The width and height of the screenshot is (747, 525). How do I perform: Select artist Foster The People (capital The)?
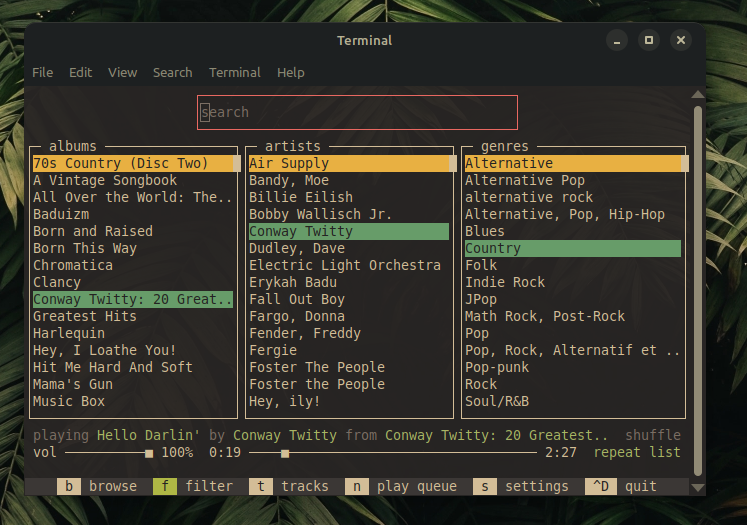pyautogui.click(x=349, y=367)
